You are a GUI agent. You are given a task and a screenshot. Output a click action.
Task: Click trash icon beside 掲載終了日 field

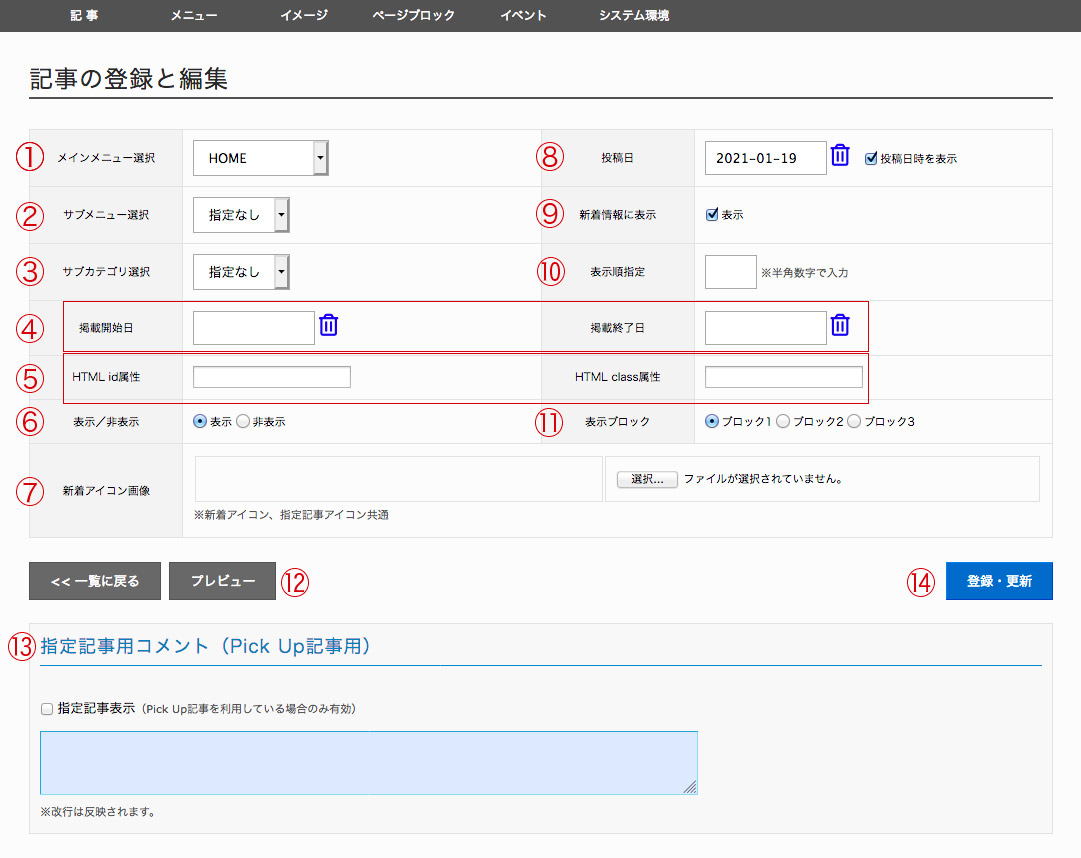pyautogui.click(x=840, y=326)
